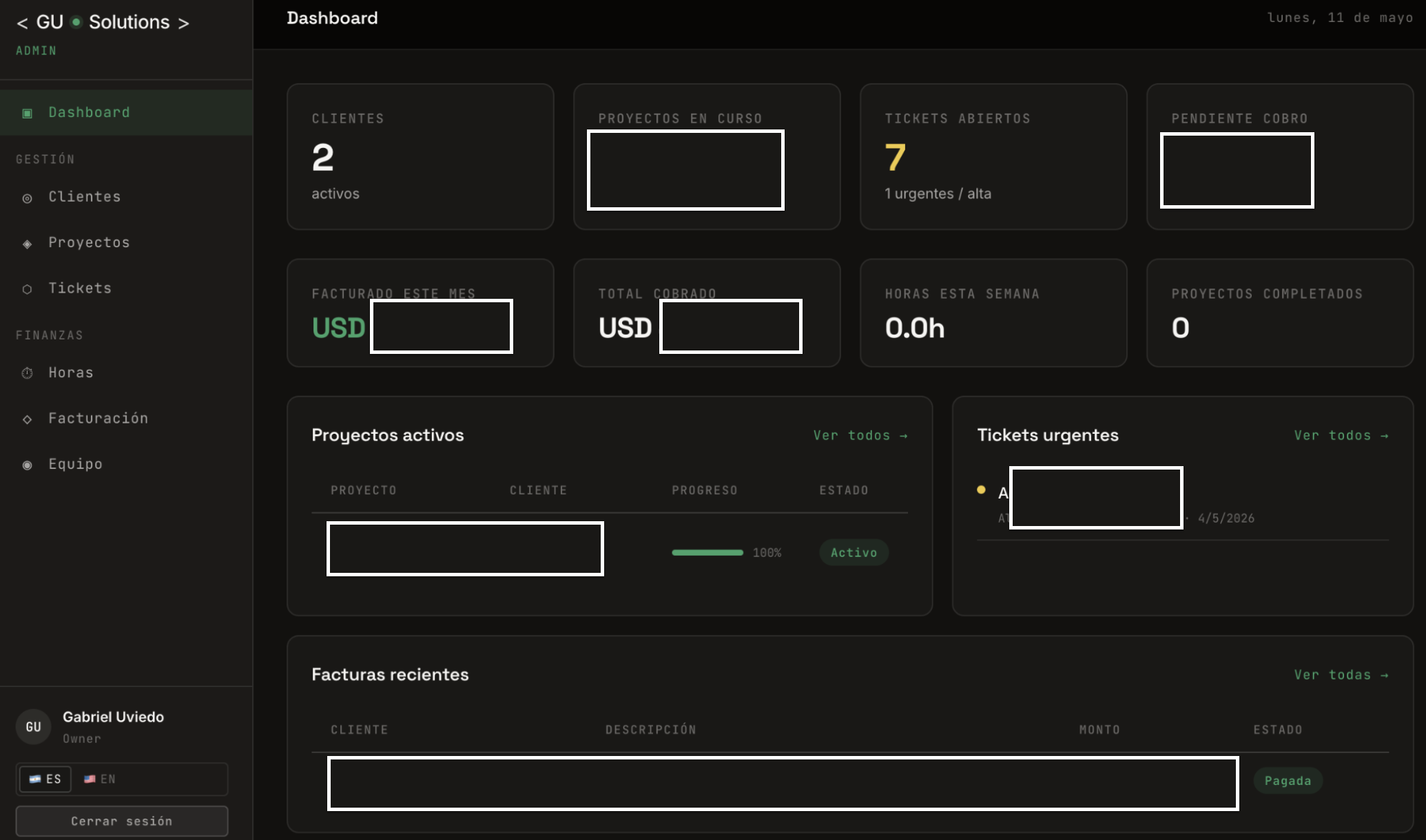Click the 4/5/2026 ticket date
The image size is (1426, 840).
(1226, 518)
